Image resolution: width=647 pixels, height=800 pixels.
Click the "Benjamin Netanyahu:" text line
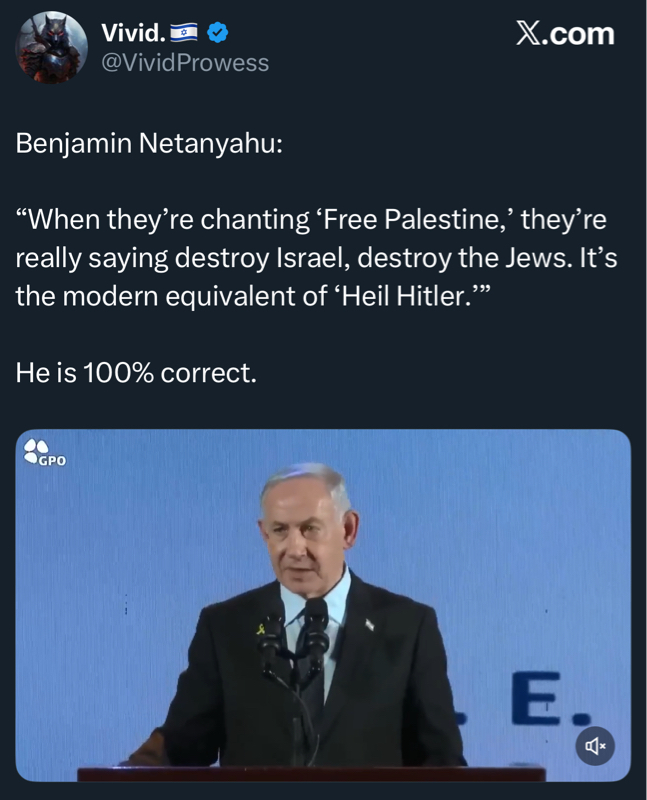click(150, 143)
